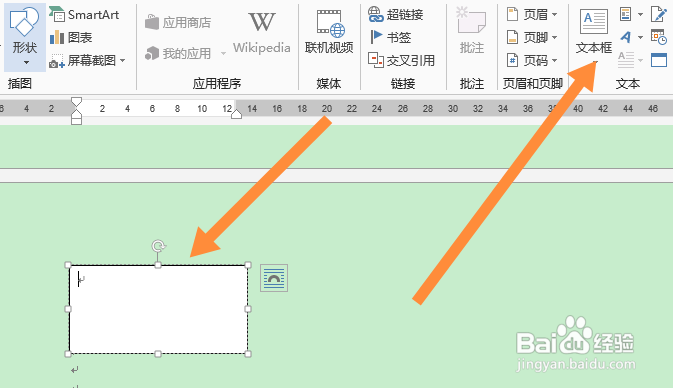
Task: Expand the WordArt dropdown arrow
Action: pos(640,37)
